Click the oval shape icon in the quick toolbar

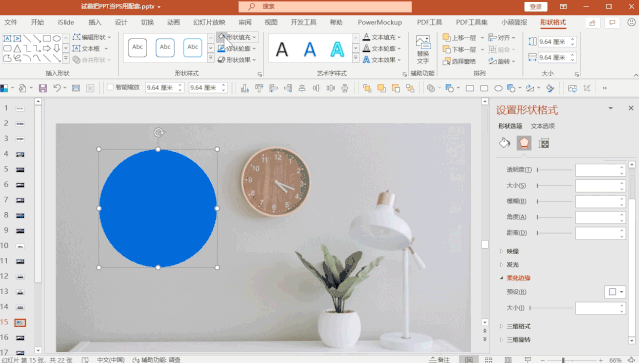click(x=498, y=88)
